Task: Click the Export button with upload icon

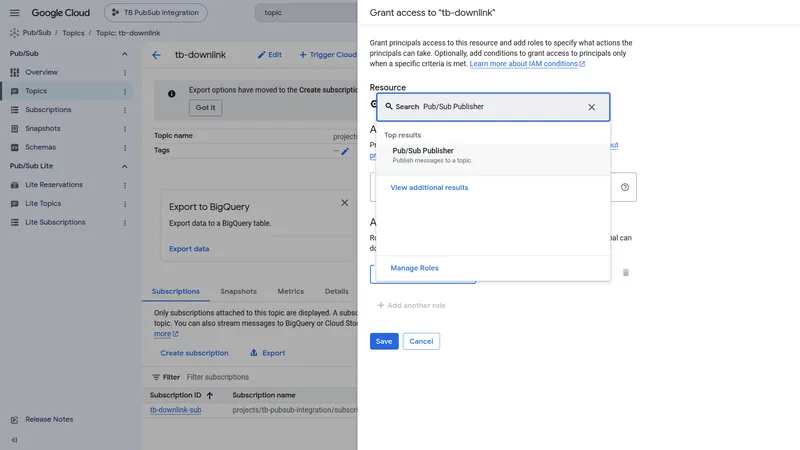Action: (268, 353)
